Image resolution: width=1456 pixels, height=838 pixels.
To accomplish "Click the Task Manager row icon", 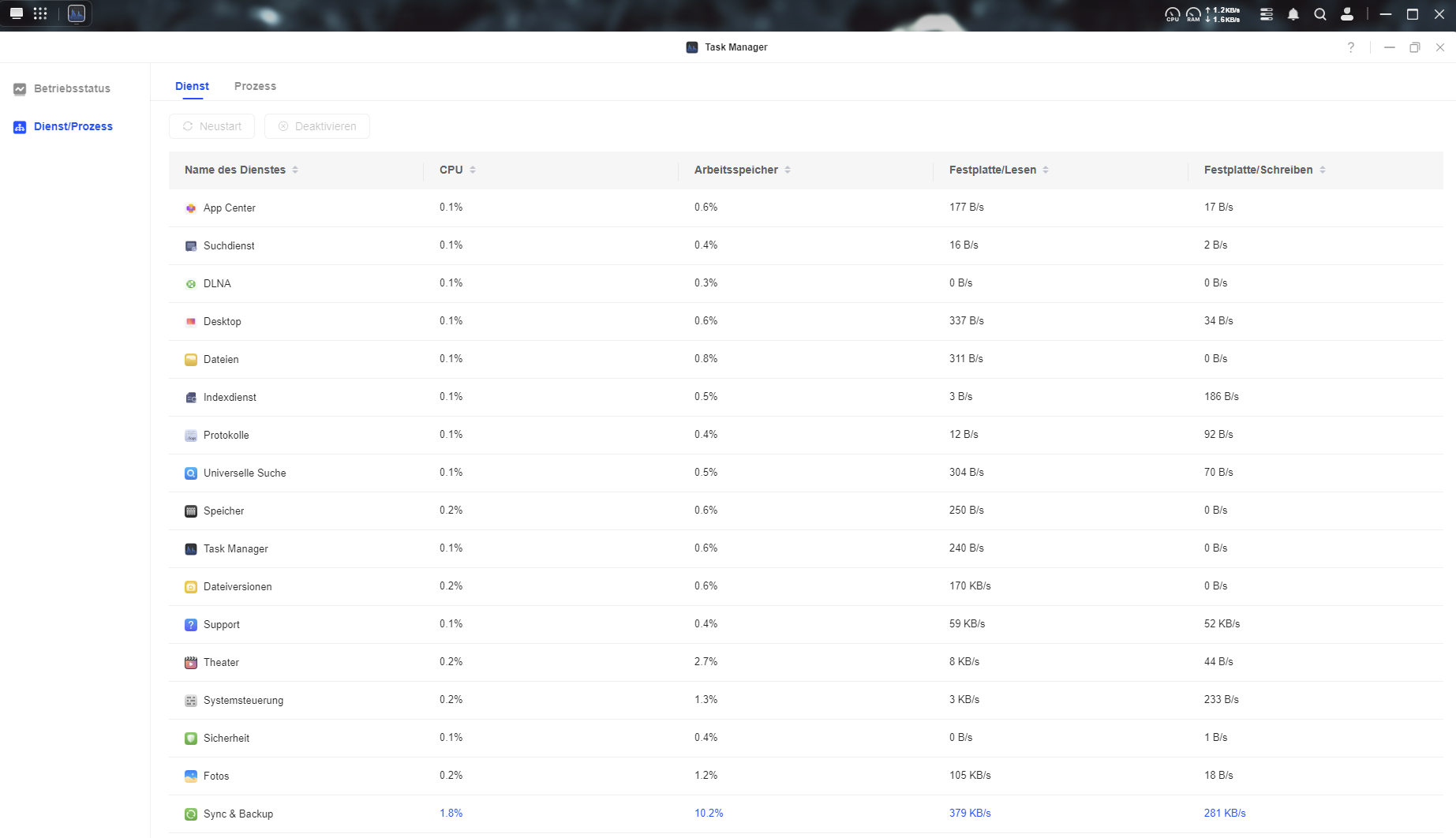I will tap(190, 549).
